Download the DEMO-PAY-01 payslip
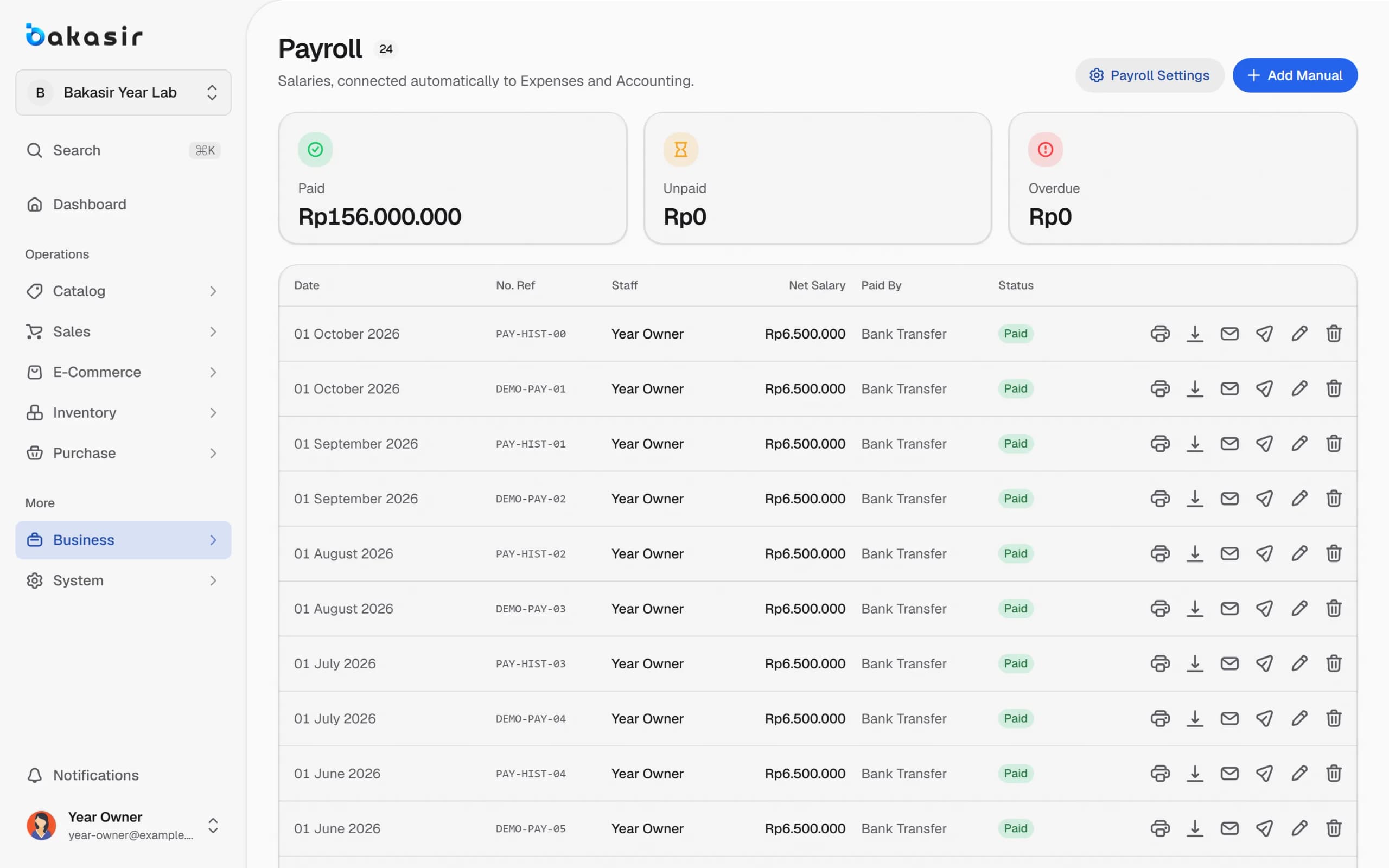1389x868 pixels. 1194,388
